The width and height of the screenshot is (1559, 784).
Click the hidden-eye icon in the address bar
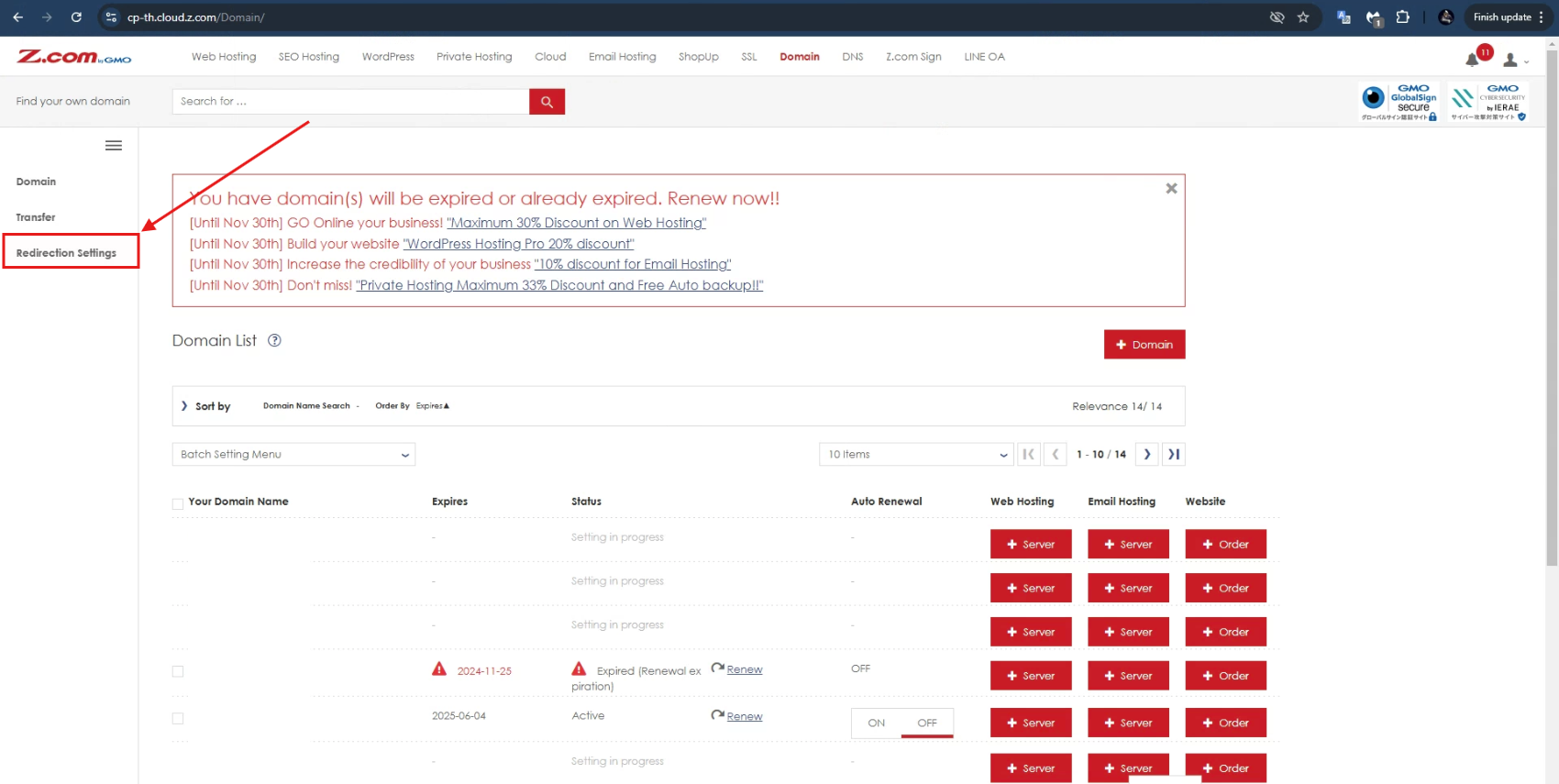click(x=1277, y=17)
